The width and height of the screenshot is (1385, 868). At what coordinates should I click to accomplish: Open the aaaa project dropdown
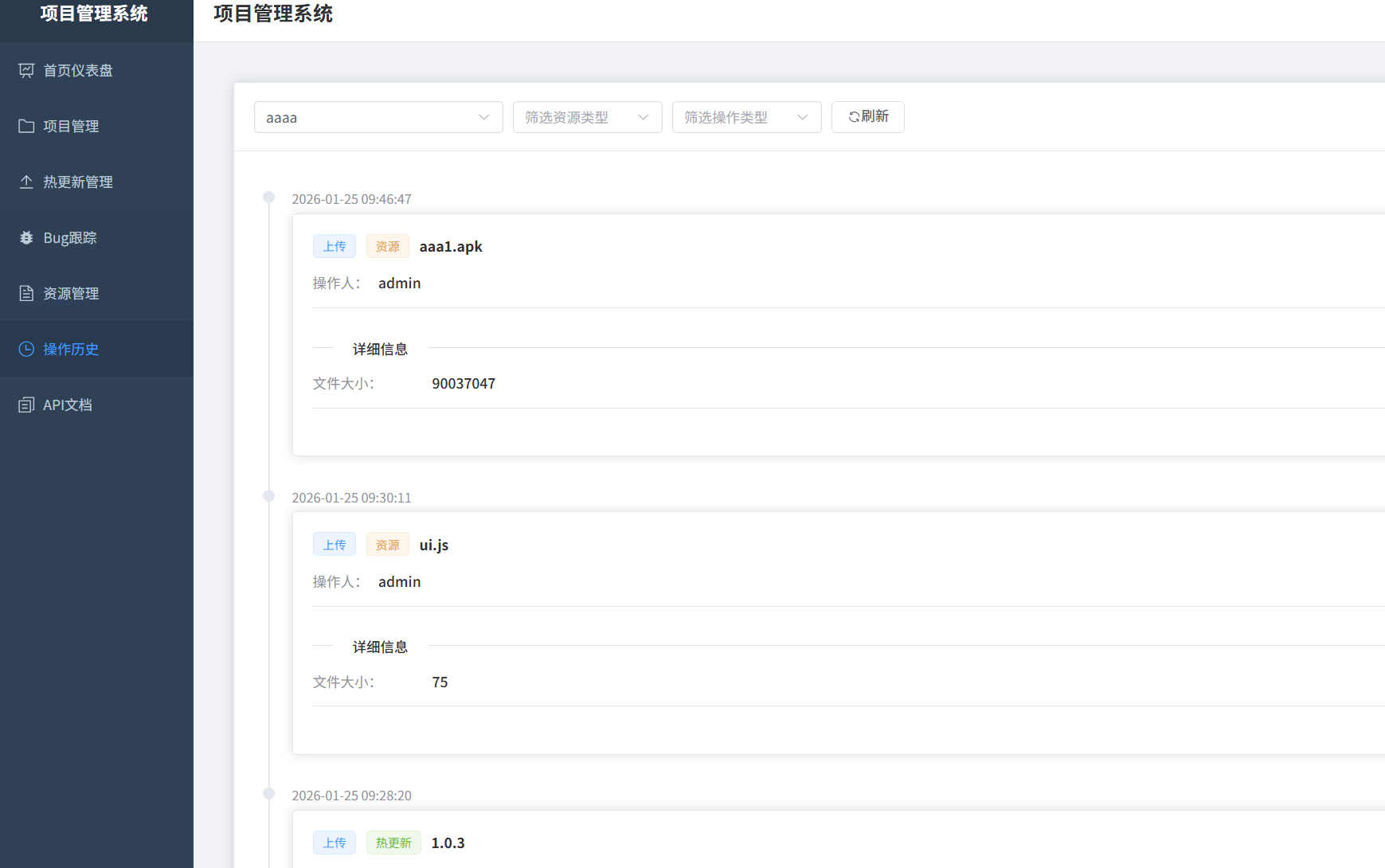tap(378, 117)
